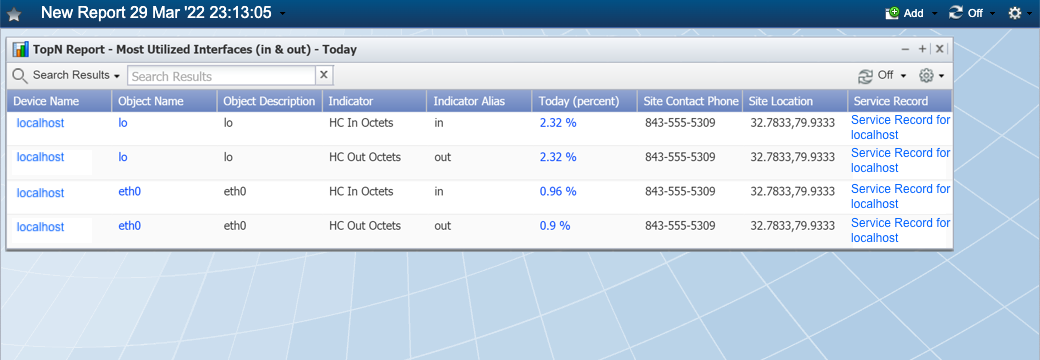Click the Add report attachment button
This screenshot has width=1040, height=360.
click(x=905, y=13)
